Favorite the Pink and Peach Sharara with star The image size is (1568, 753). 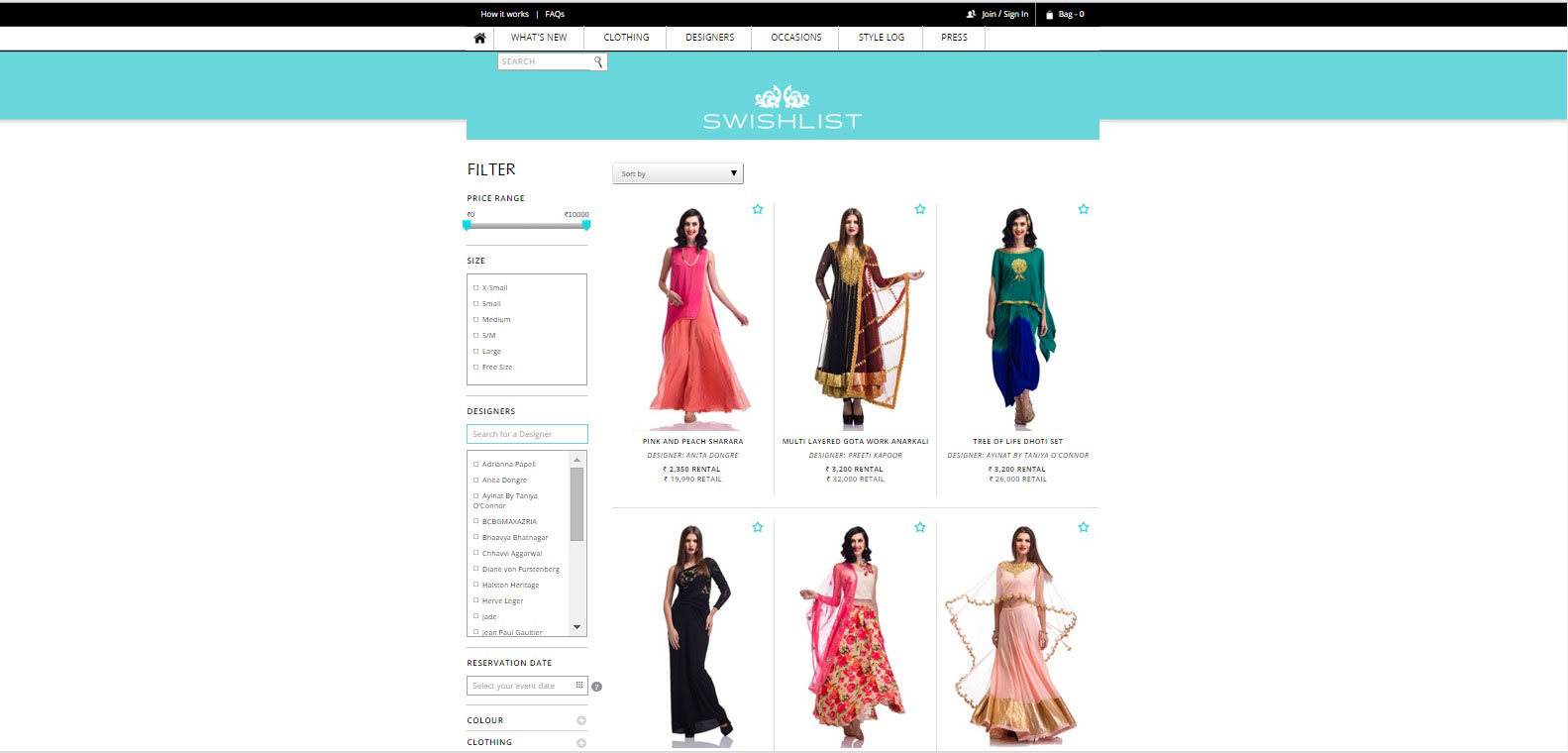[x=758, y=209]
